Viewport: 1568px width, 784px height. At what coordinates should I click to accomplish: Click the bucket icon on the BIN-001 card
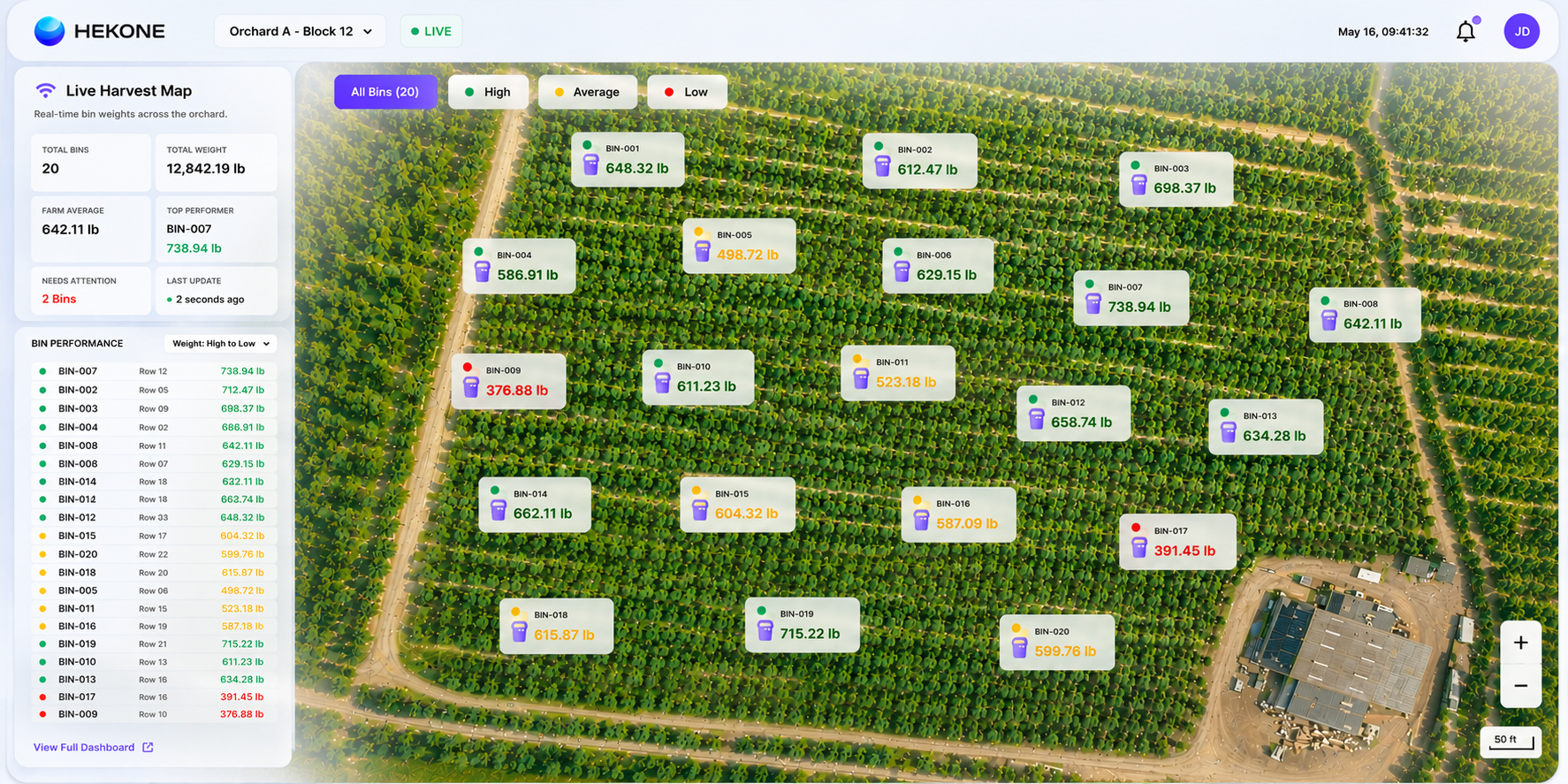click(x=590, y=164)
